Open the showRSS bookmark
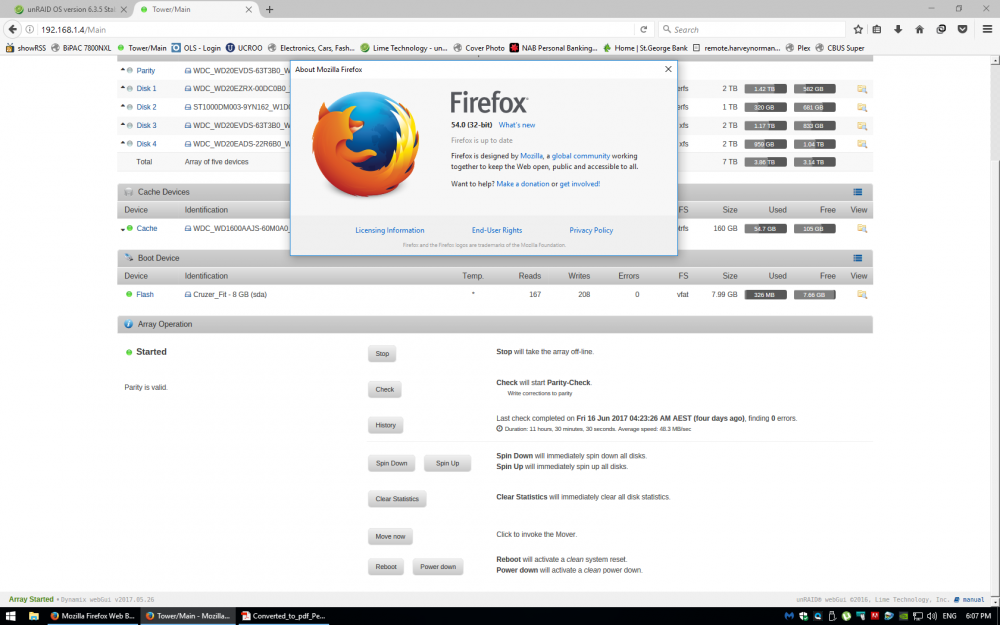The width and height of the screenshot is (1000, 625). (26, 48)
